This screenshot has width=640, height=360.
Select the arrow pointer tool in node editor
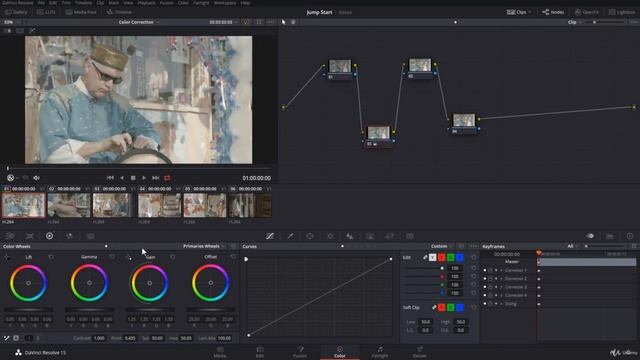(x=284, y=22)
